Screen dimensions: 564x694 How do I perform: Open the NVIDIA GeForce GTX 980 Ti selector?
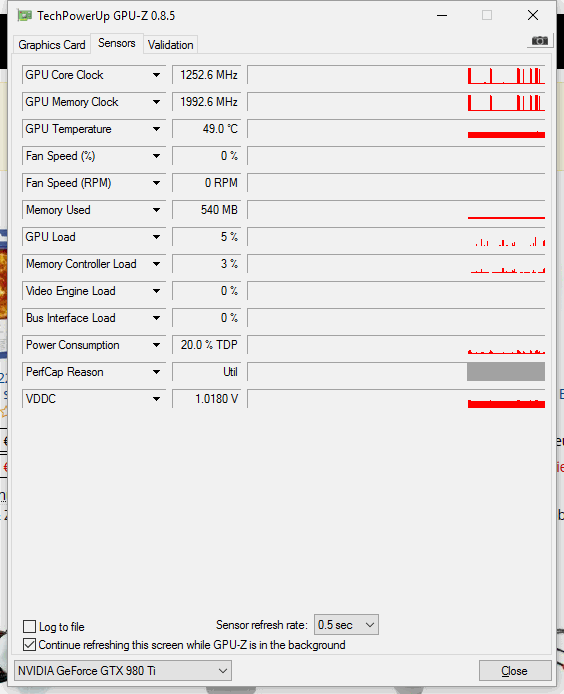click(123, 671)
